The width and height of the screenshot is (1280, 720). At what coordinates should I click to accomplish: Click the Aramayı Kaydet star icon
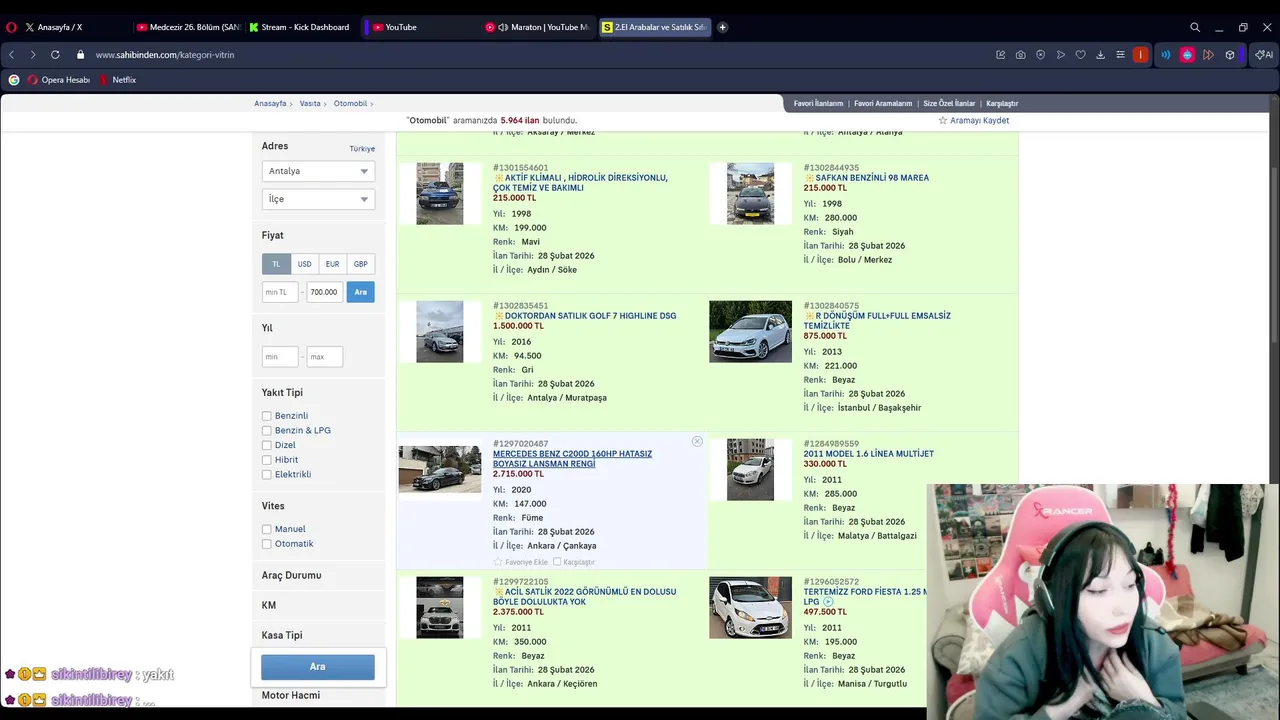tap(942, 120)
